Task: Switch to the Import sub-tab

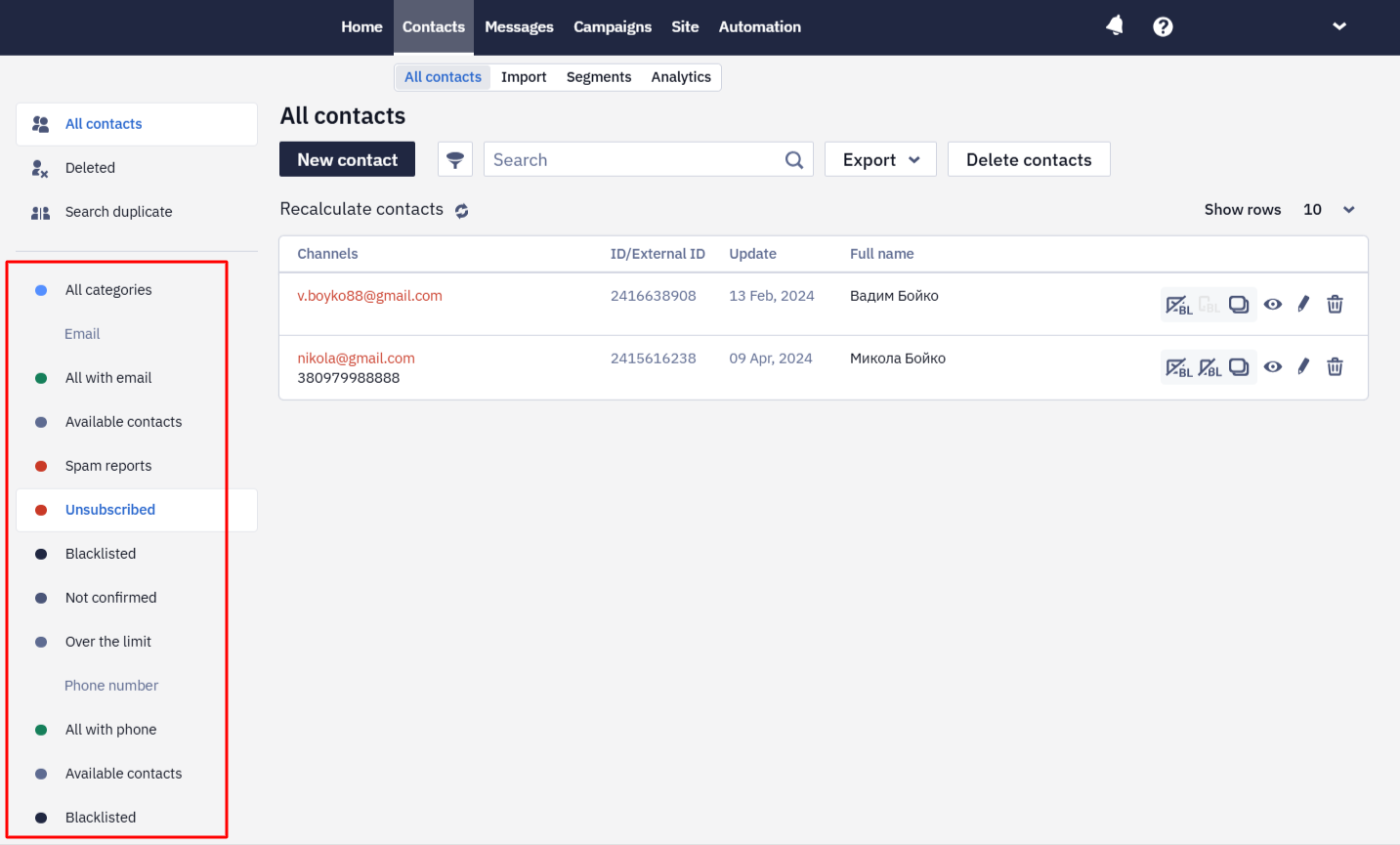Action: point(524,77)
